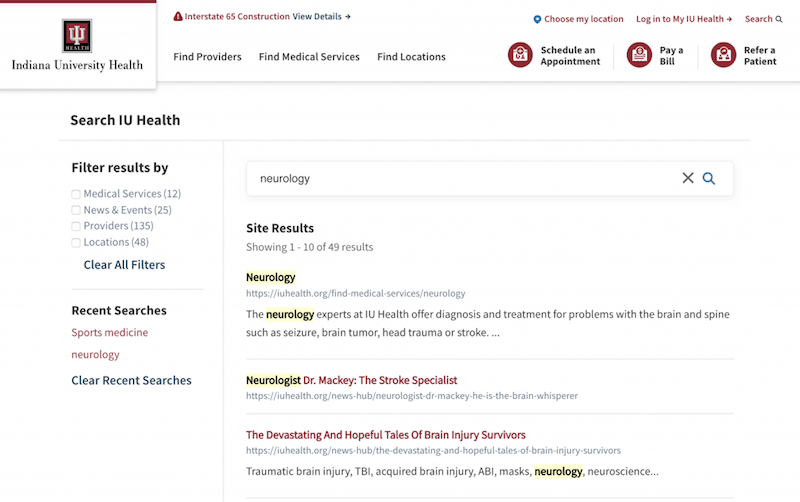Open the Neurology result title

[270, 277]
